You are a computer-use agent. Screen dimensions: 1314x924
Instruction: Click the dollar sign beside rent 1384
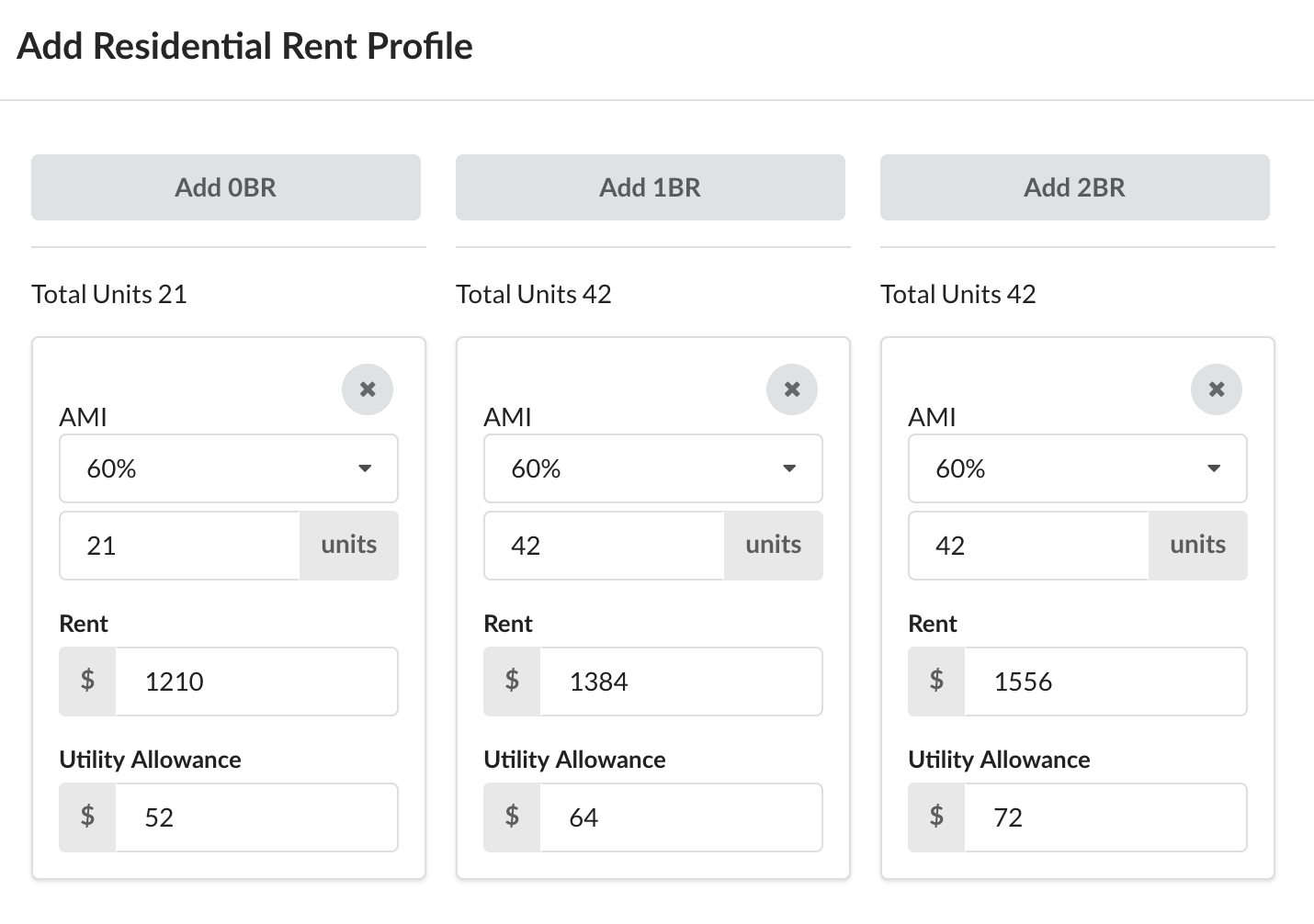tap(512, 682)
